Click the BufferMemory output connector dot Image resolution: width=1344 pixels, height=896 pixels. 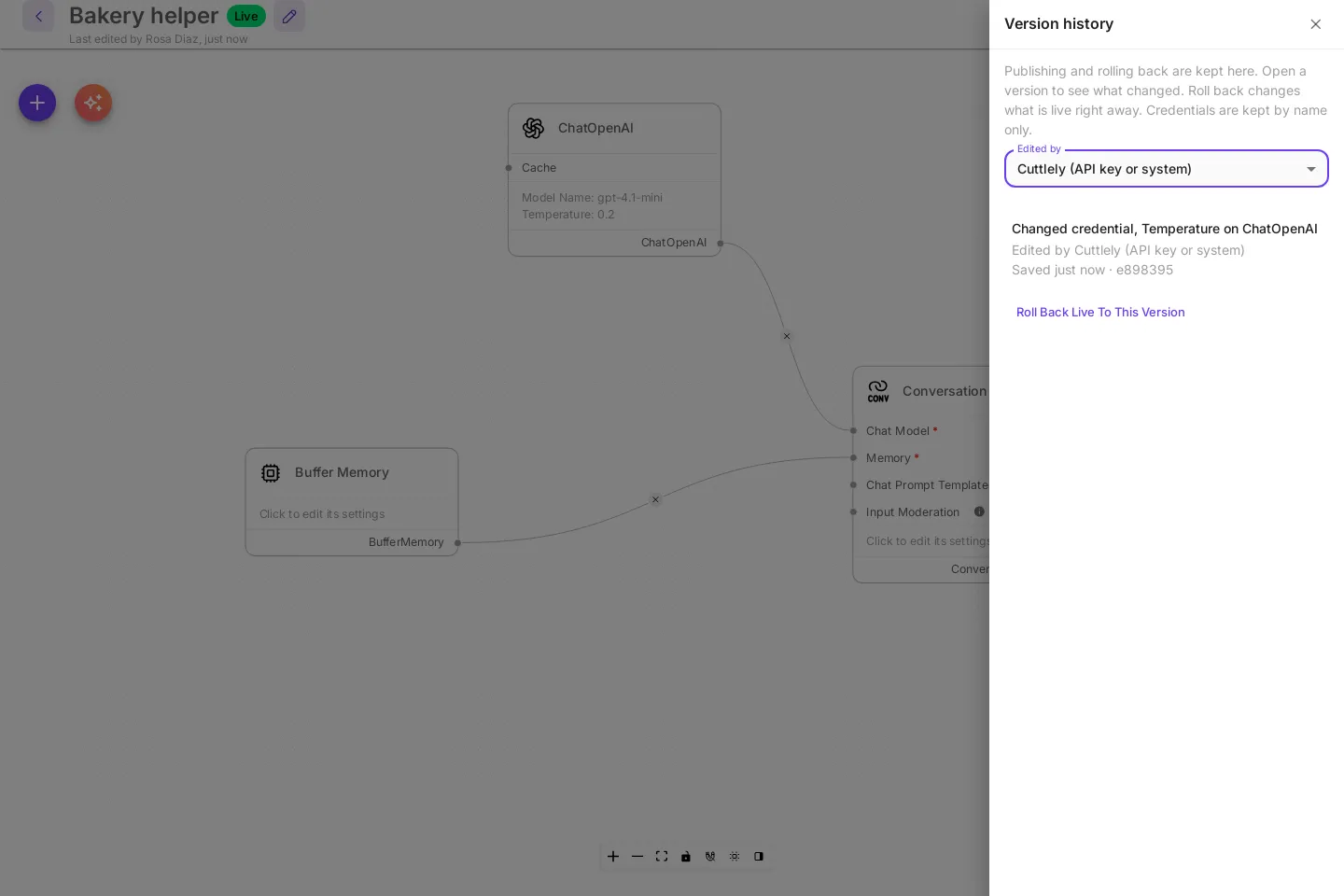[457, 542]
